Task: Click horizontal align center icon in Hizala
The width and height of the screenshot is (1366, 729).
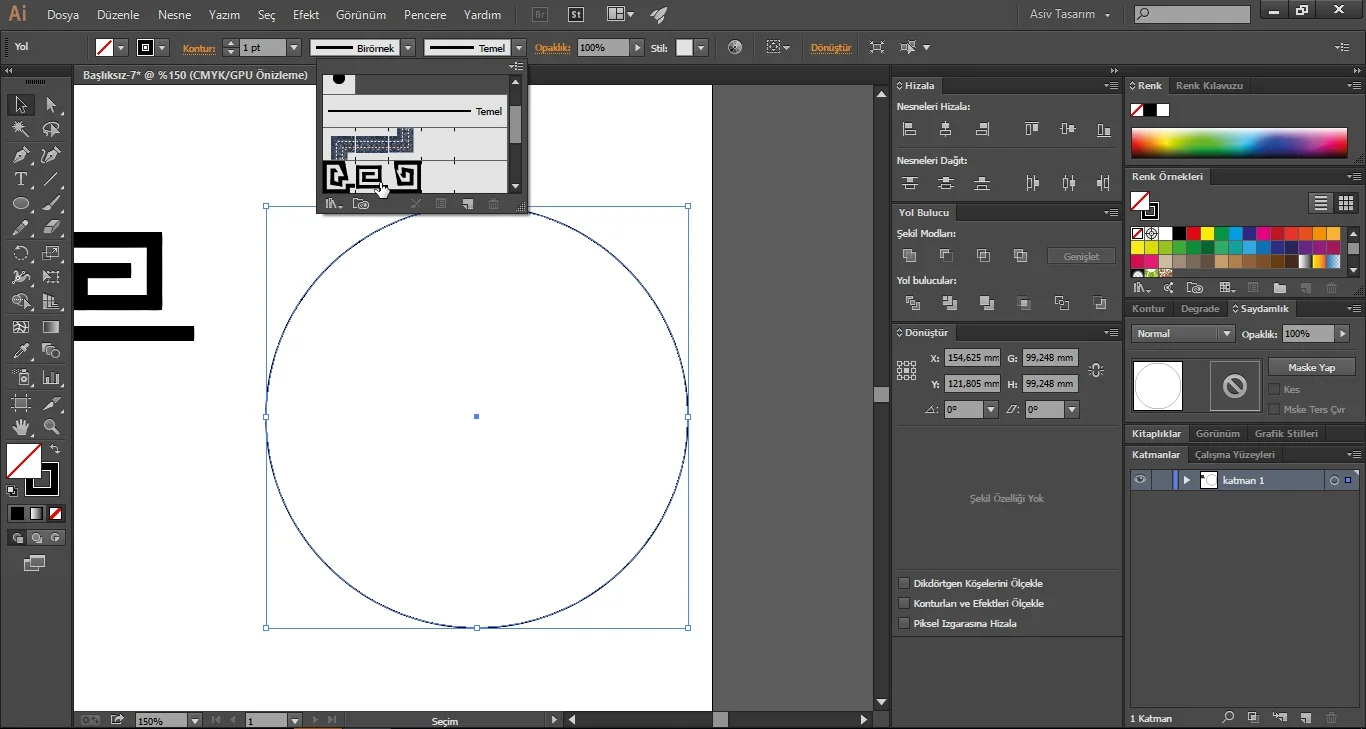Action: click(946, 129)
